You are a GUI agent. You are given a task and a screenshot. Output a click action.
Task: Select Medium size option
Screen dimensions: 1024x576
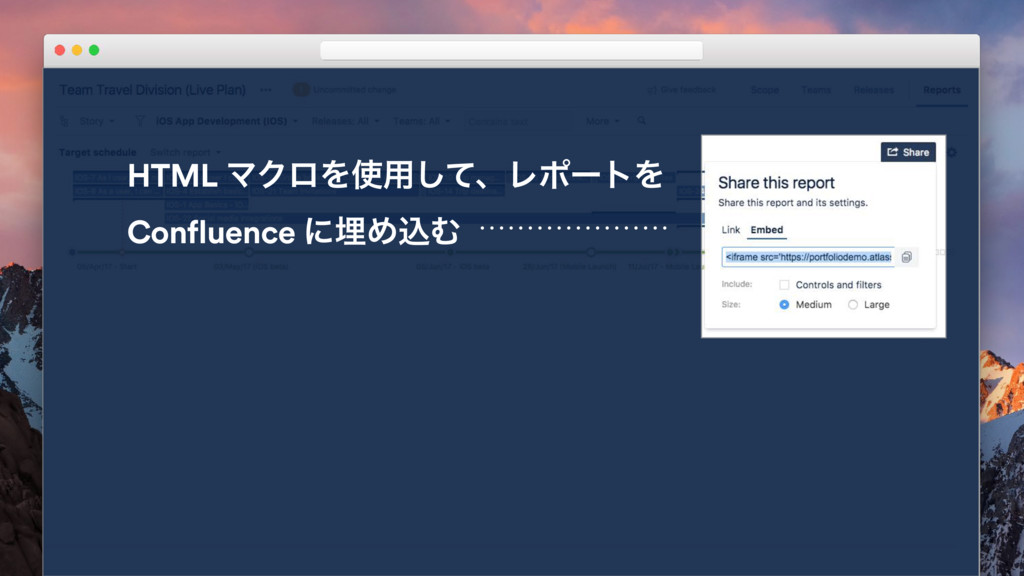coord(784,305)
